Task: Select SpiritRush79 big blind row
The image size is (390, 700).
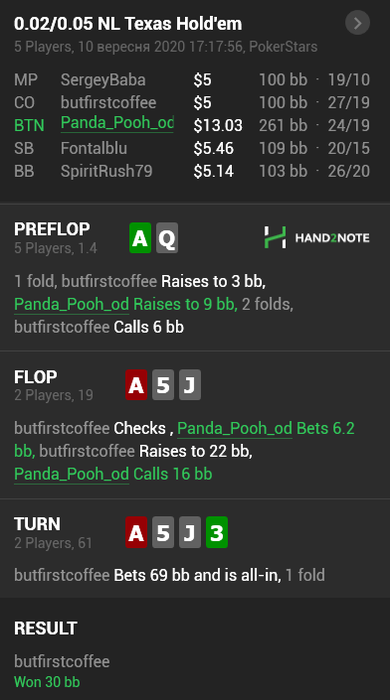Action: [x=192, y=171]
